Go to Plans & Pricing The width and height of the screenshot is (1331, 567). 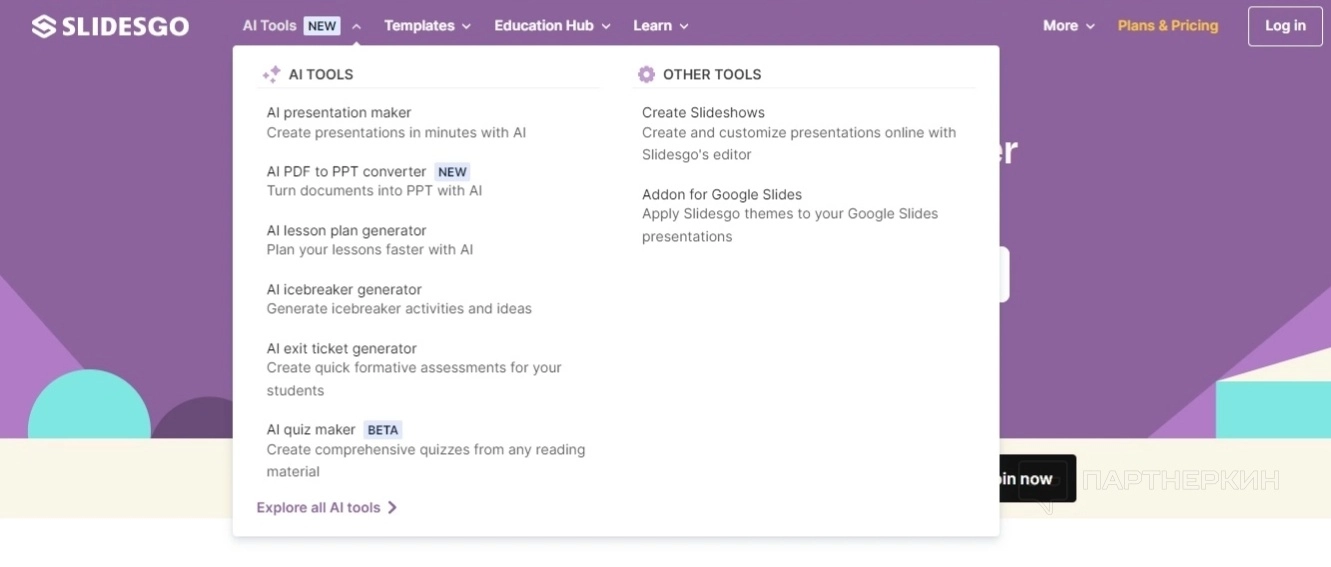click(x=1167, y=26)
